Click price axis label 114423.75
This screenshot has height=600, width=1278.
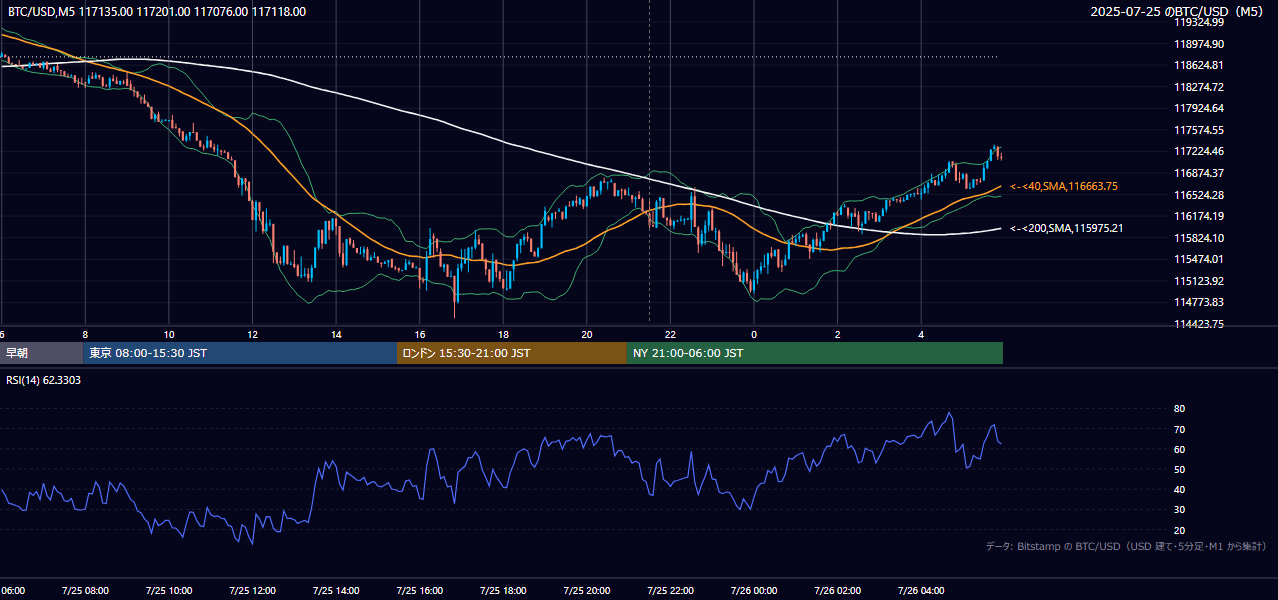(1199, 324)
